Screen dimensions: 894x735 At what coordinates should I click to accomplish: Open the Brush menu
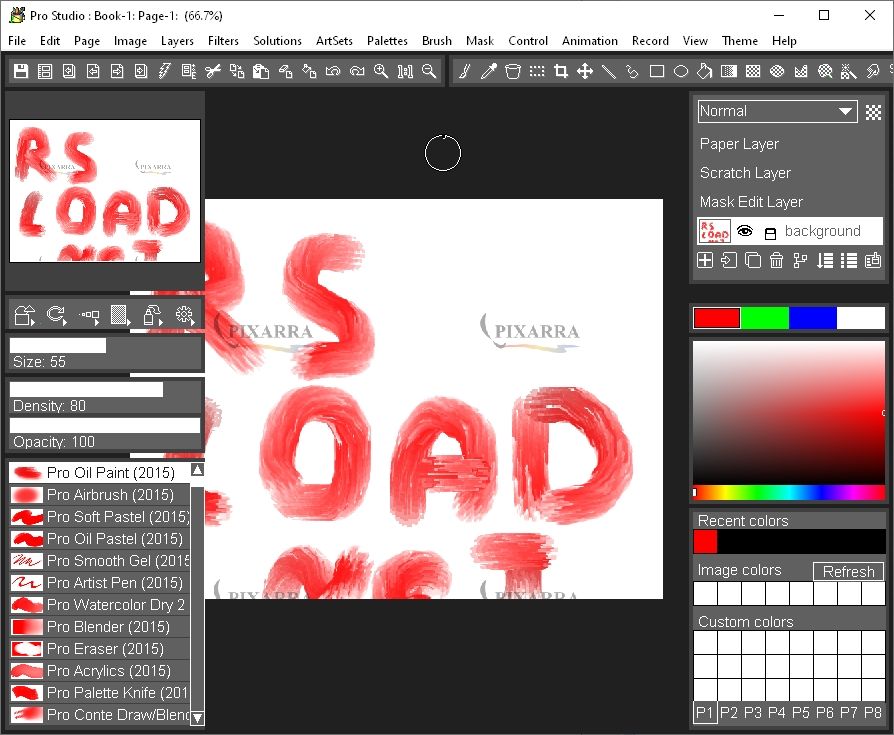click(437, 41)
